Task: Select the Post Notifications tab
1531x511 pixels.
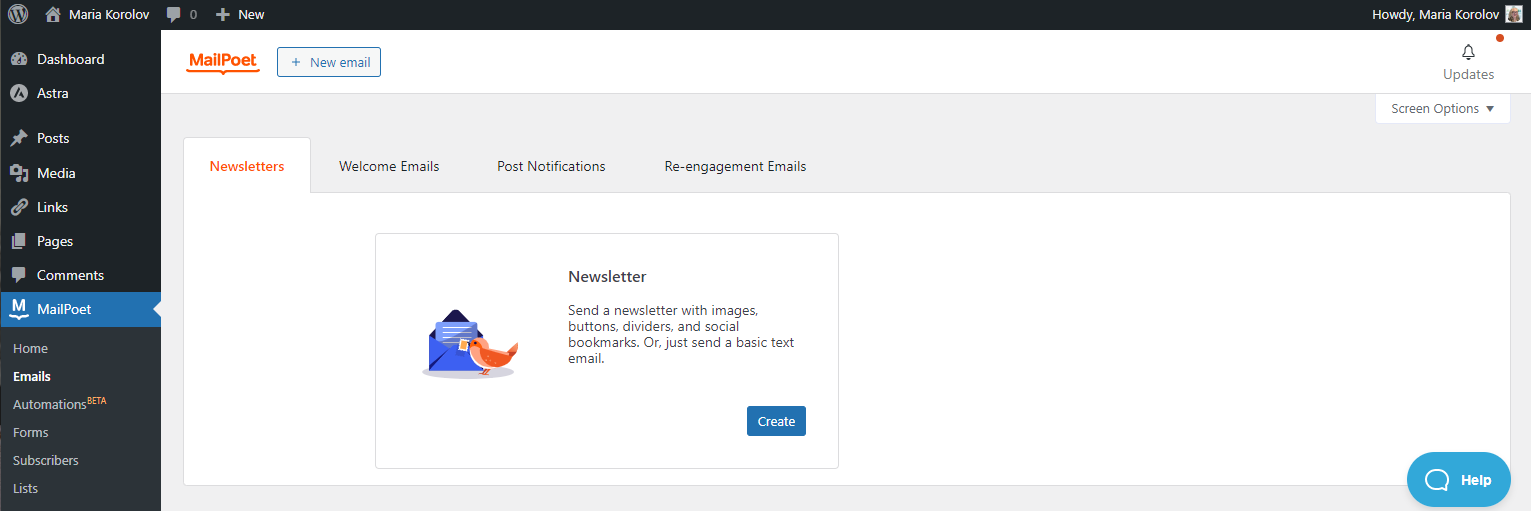Action: pos(551,166)
